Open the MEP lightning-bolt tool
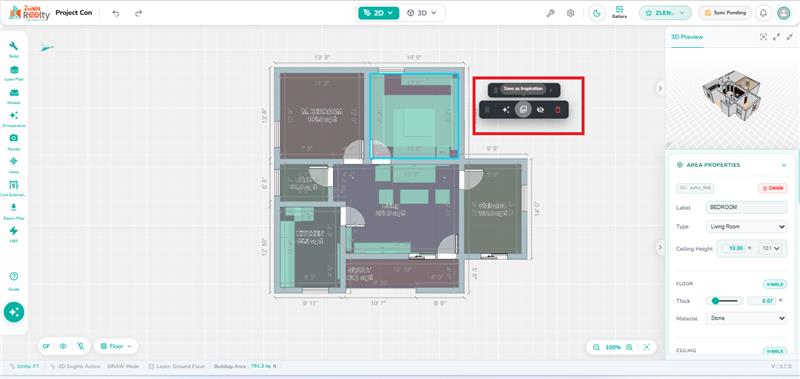This screenshot has height=379, width=800. (x=14, y=234)
